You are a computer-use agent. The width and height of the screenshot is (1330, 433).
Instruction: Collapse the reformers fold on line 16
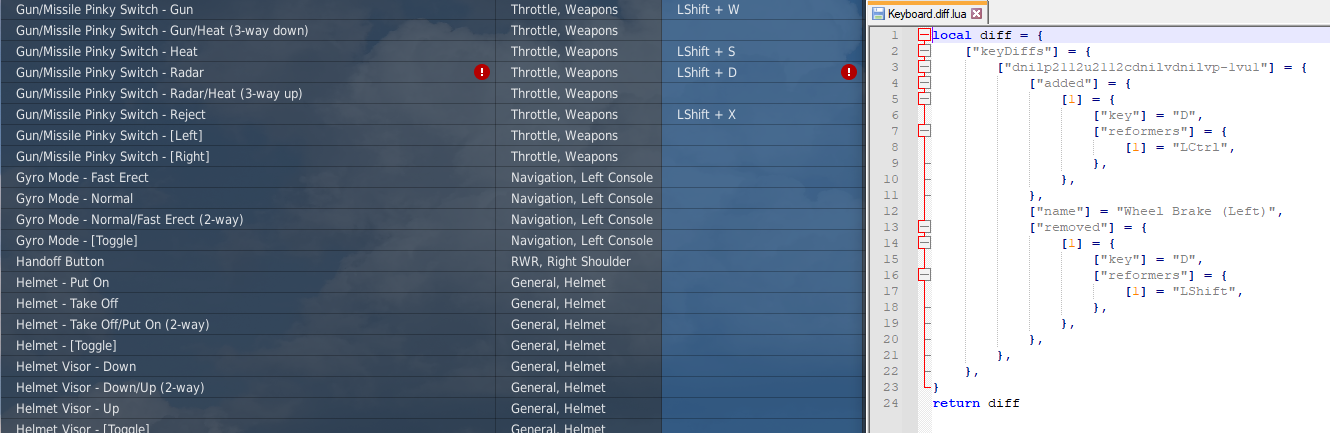923,275
